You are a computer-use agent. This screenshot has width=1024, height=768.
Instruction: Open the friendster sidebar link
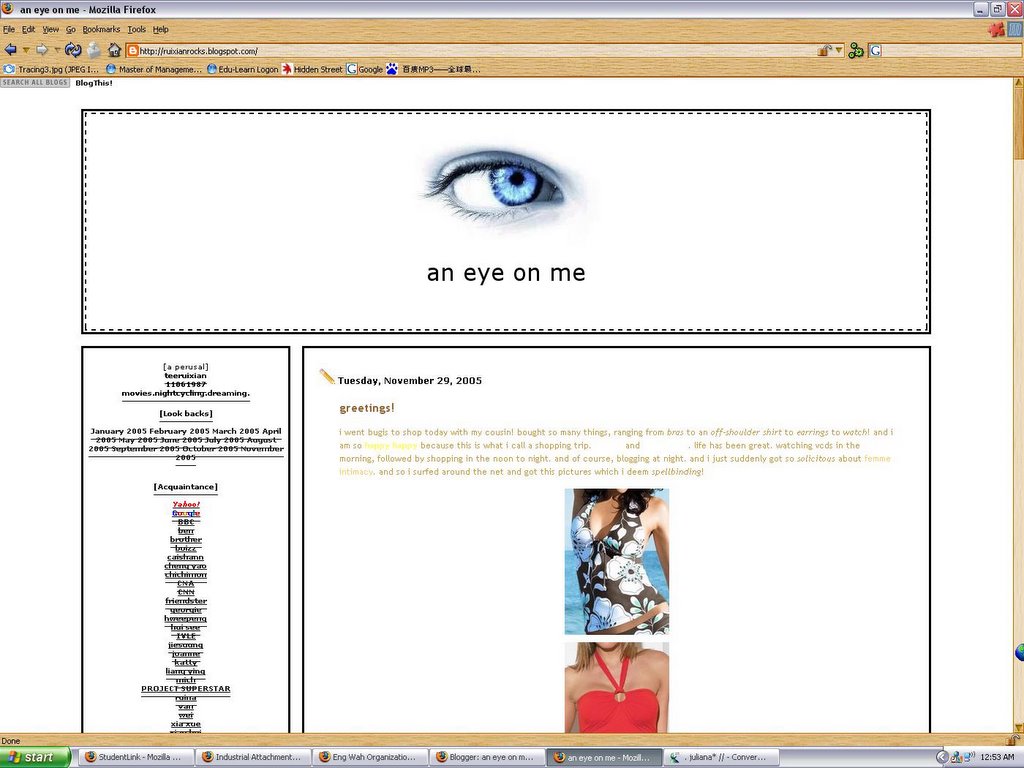pos(186,601)
